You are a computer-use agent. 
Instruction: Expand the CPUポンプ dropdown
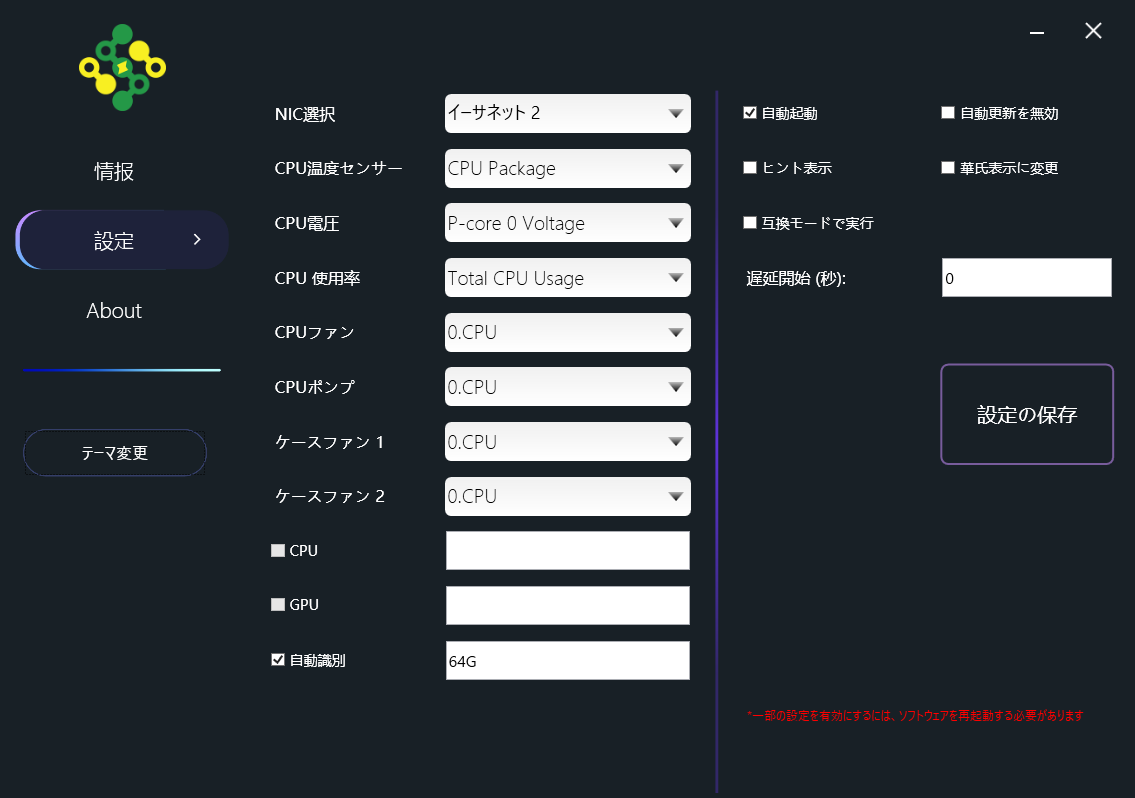coord(567,387)
